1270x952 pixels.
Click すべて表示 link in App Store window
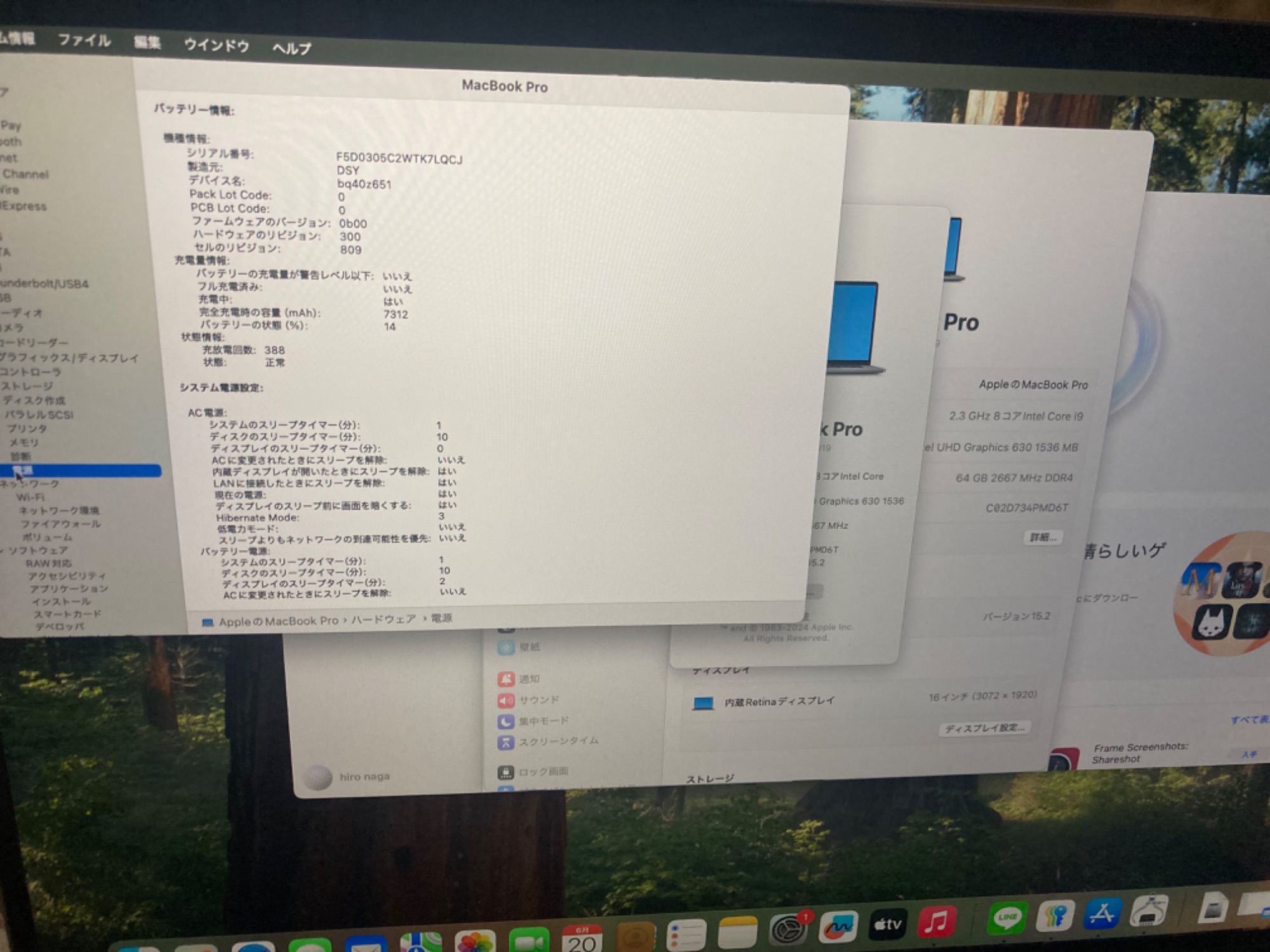coord(1250,720)
